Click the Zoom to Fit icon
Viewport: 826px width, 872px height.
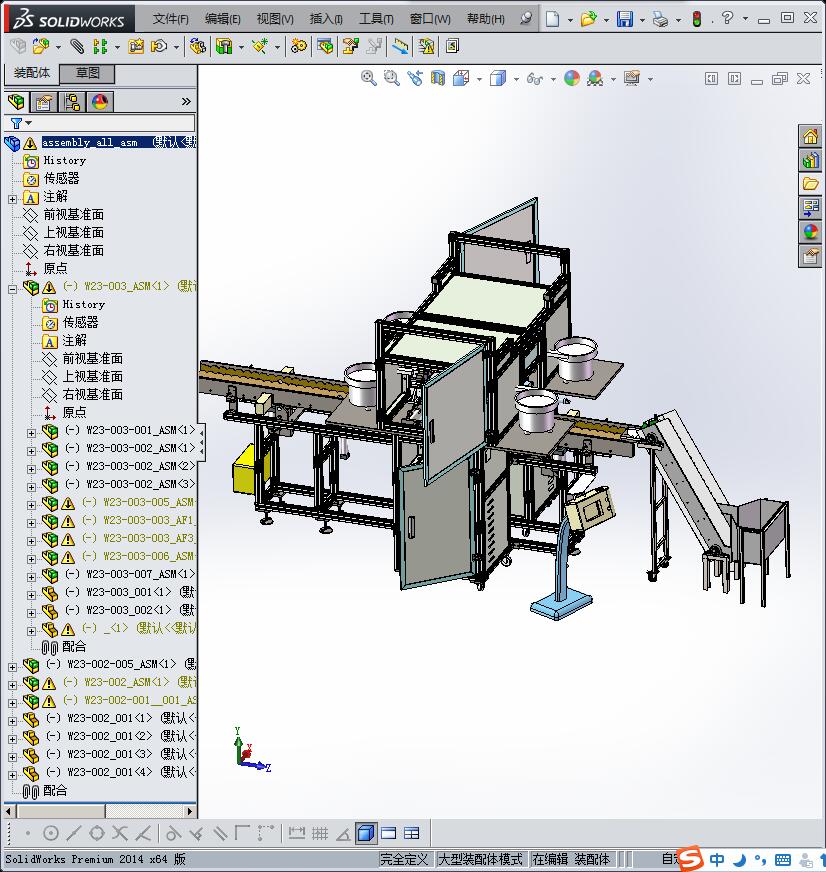click(x=369, y=78)
